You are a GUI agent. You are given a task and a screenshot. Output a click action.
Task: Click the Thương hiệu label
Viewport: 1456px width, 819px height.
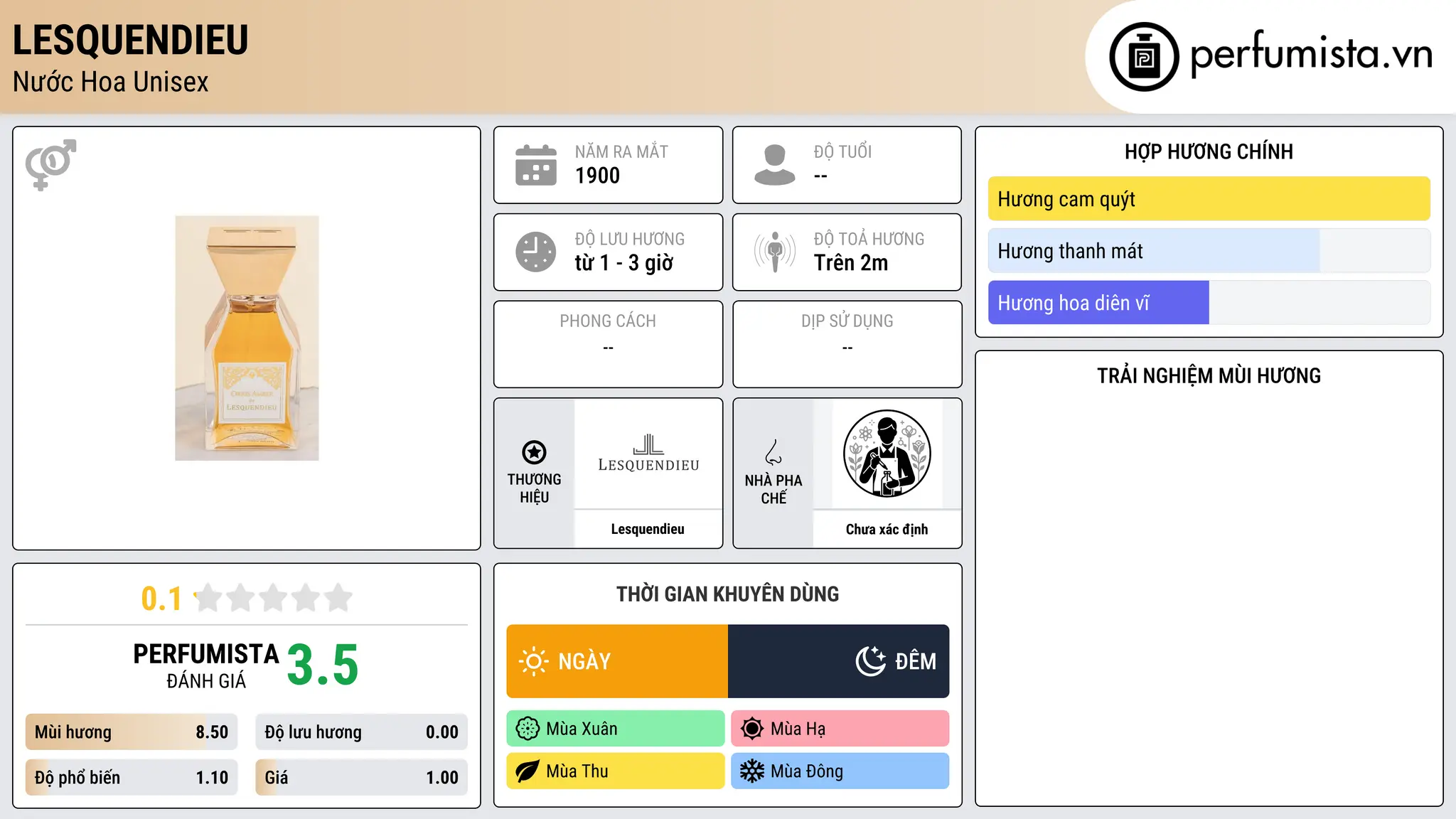[x=534, y=488]
